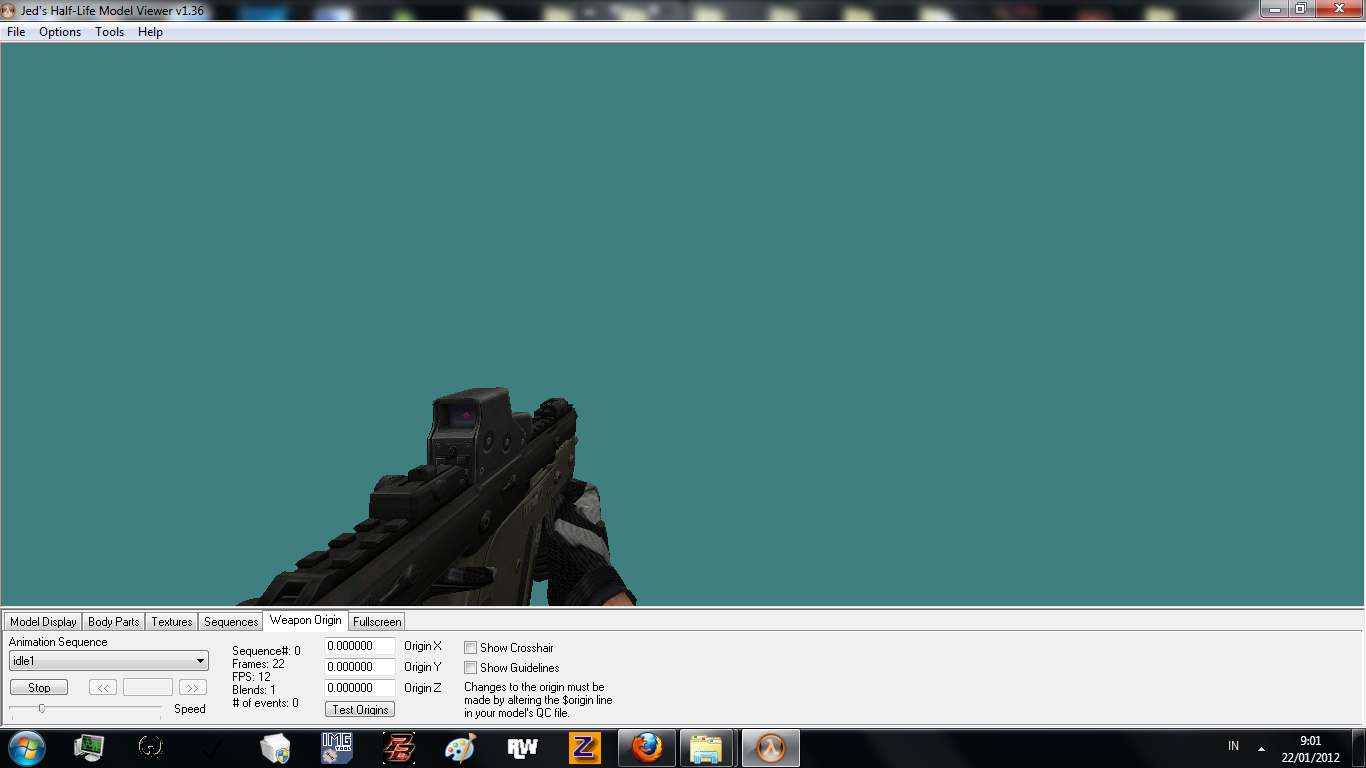Open the green monitor taskbar icon

coord(90,748)
